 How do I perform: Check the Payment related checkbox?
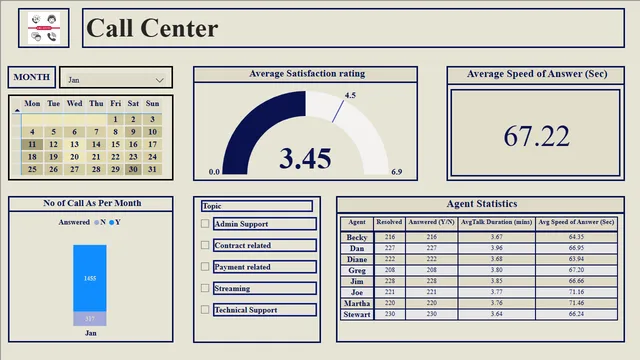pyautogui.click(x=205, y=267)
